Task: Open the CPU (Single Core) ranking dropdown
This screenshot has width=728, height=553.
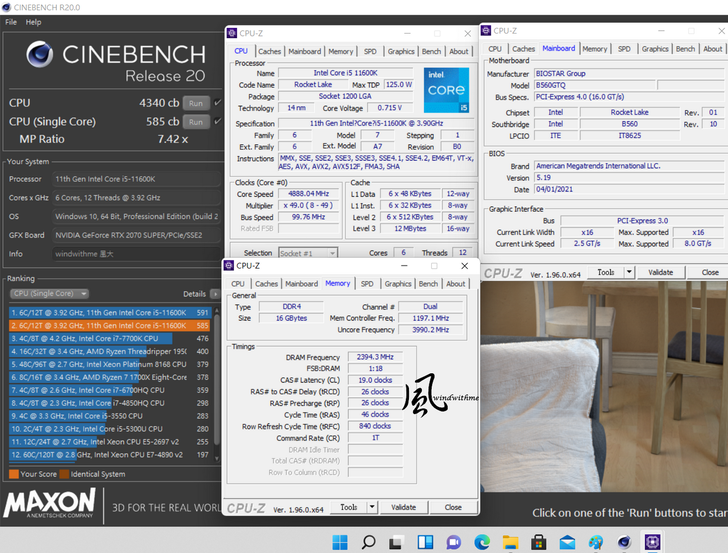Action: pos(47,294)
